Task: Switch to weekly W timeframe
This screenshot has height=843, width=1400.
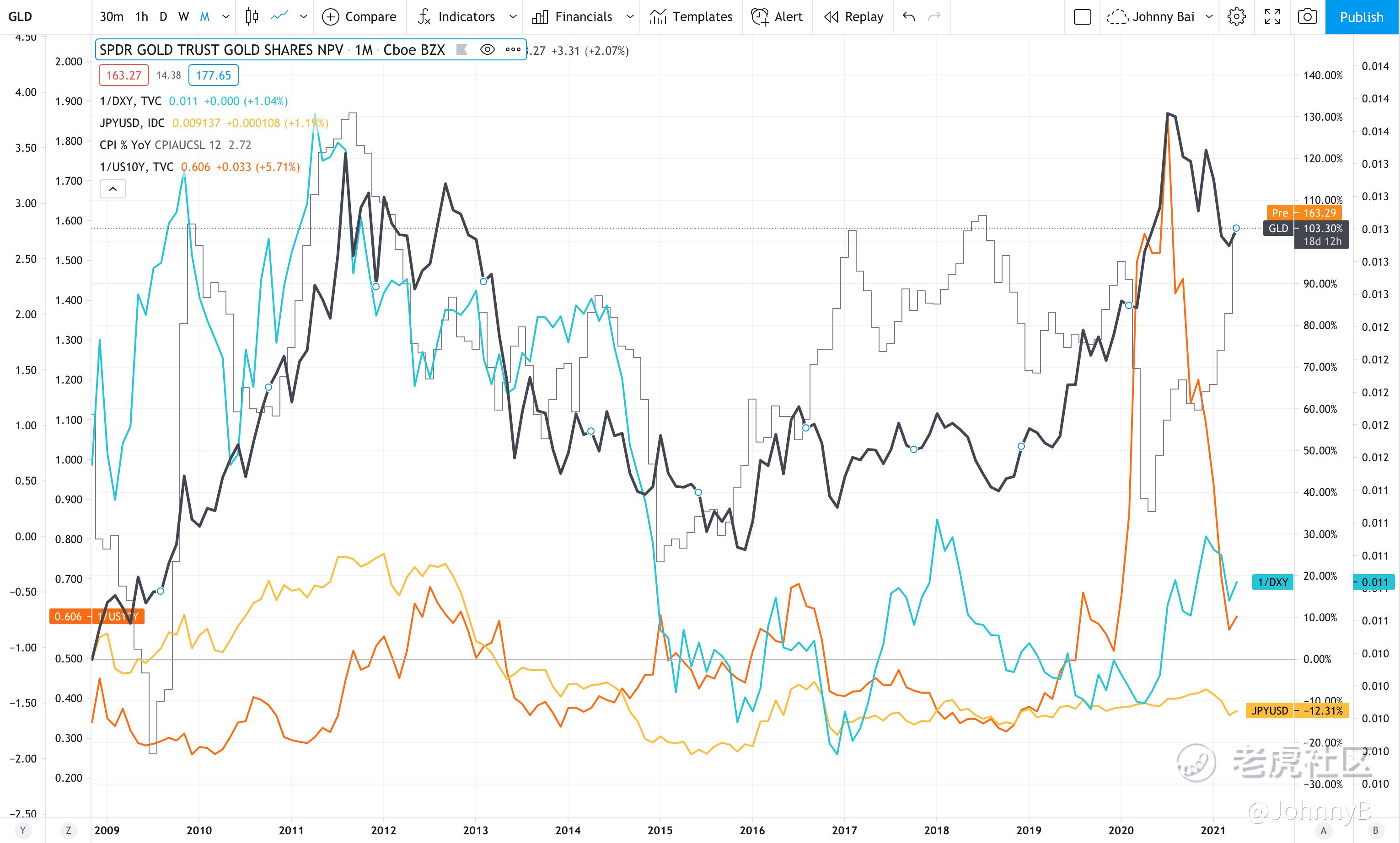Action: point(183,16)
